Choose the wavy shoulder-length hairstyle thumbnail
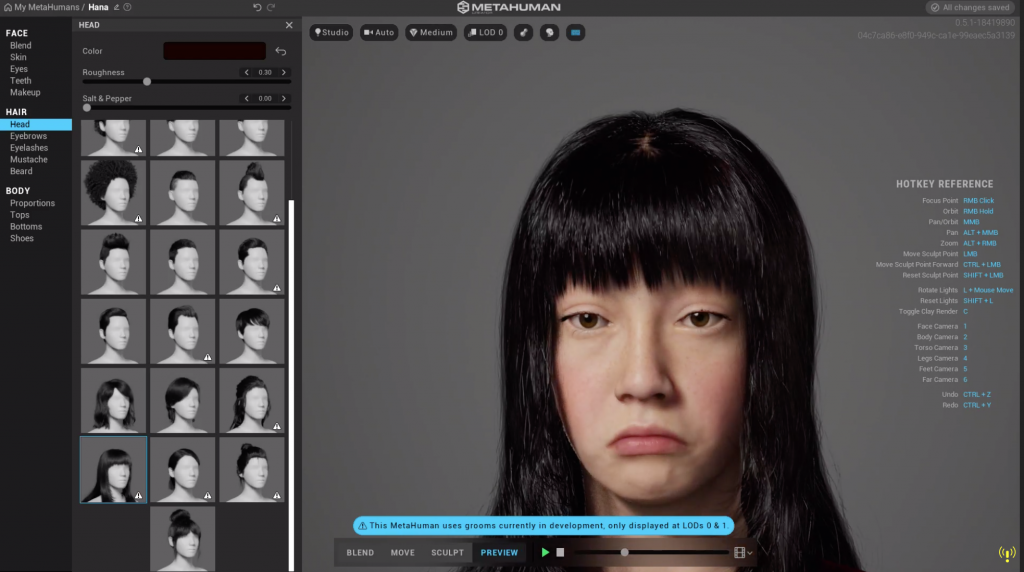 [114, 400]
